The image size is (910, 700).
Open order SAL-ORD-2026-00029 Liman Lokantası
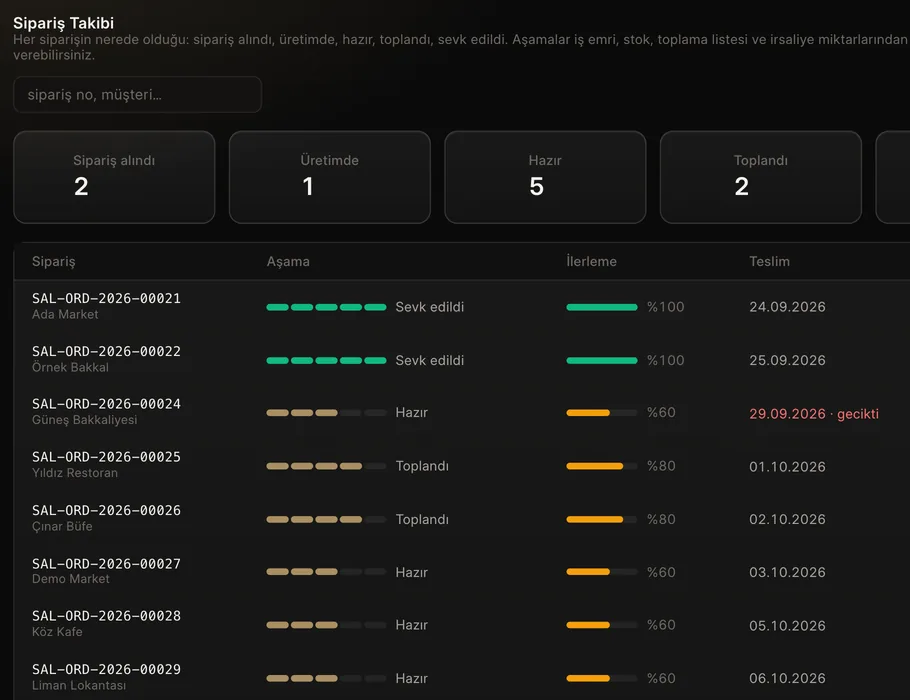[461, 677]
